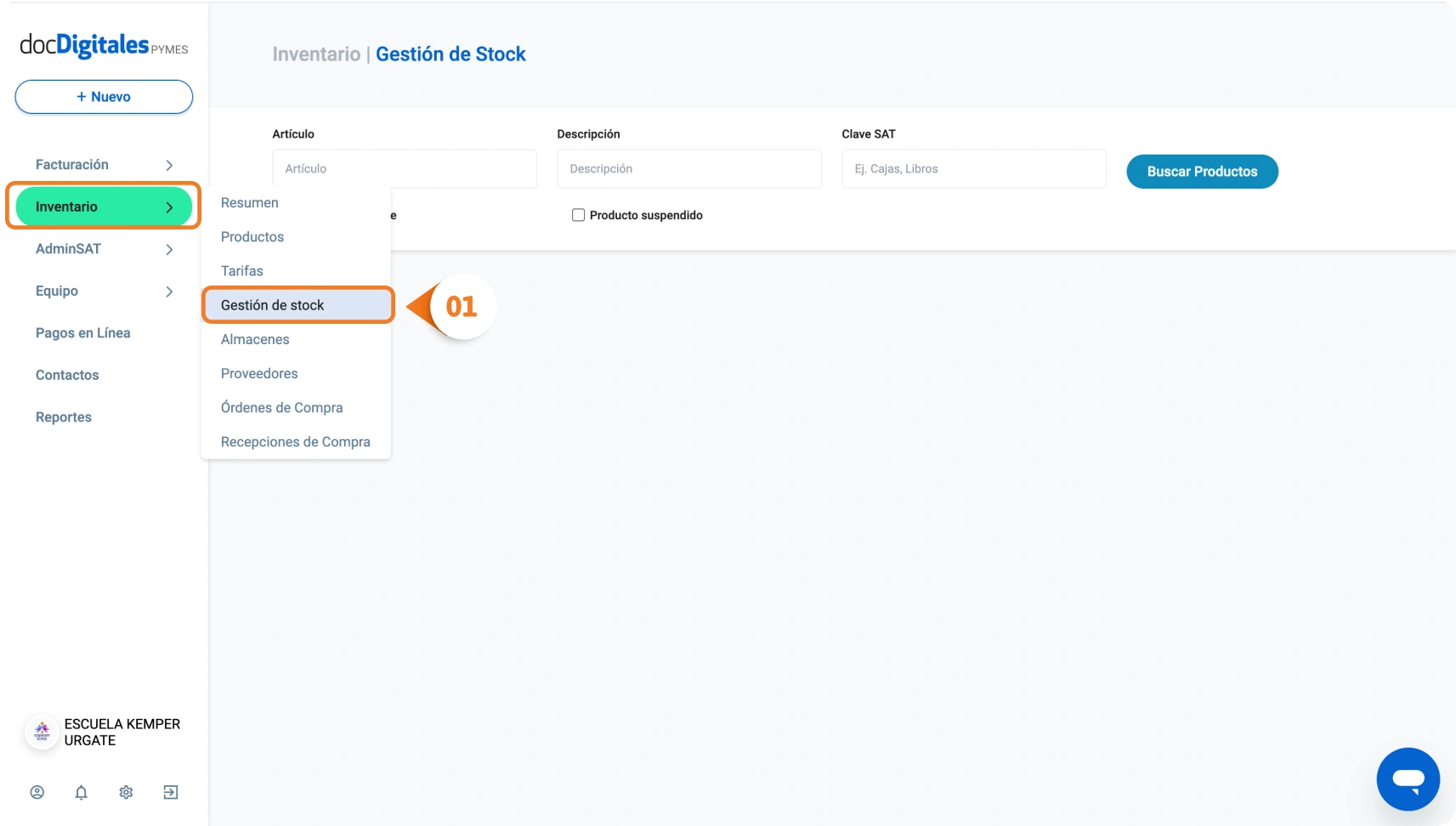Click the Escuela Kemper company avatar
This screenshot has height=826, width=1456.
(x=42, y=732)
